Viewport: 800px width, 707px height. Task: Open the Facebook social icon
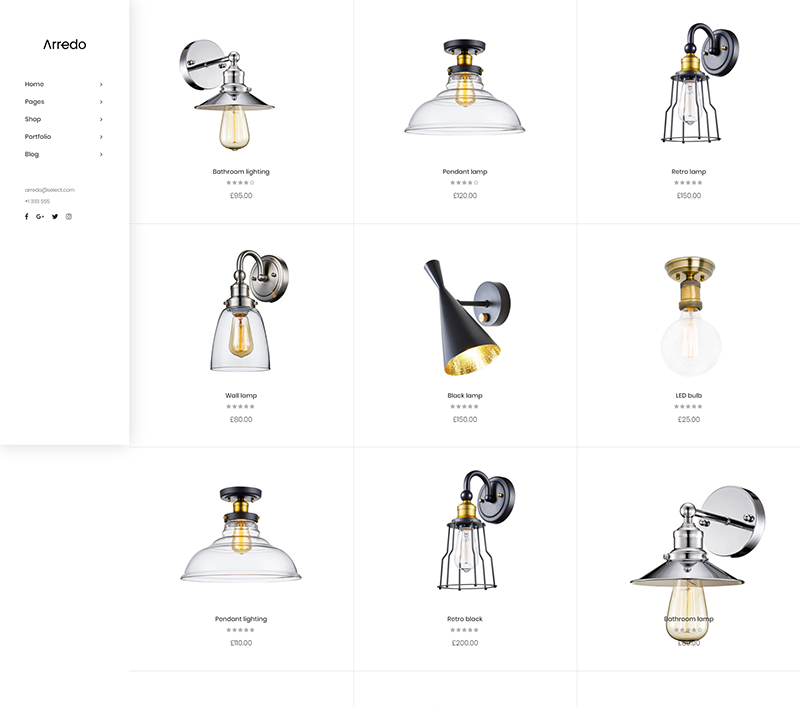coord(27,216)
